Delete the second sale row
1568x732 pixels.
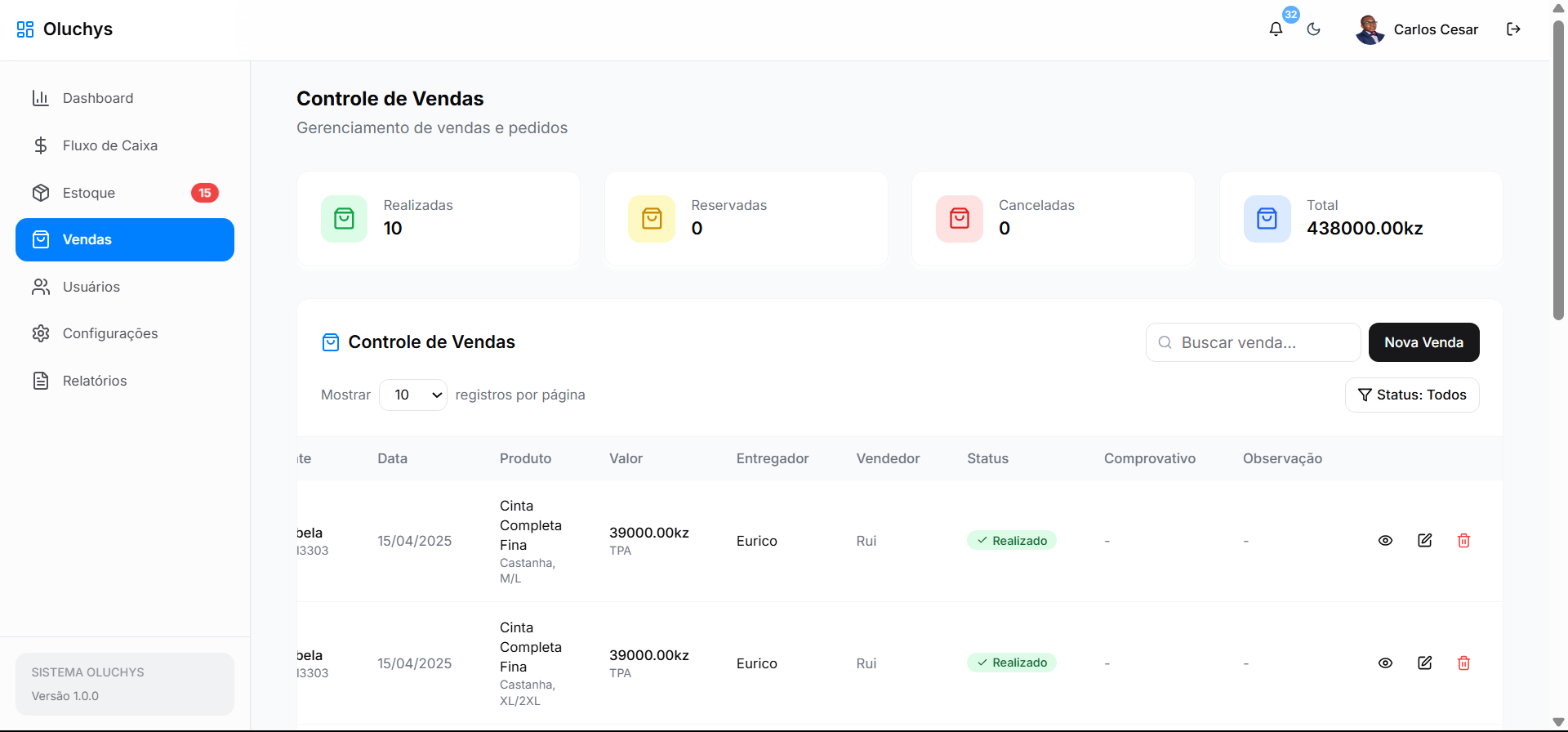click(1463, 663)
